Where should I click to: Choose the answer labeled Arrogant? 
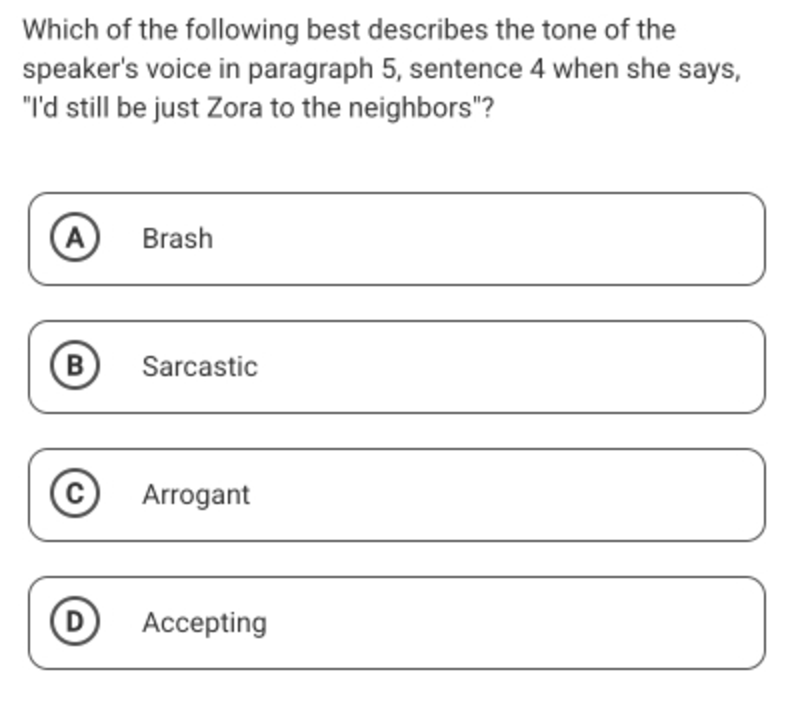point(397,495)
